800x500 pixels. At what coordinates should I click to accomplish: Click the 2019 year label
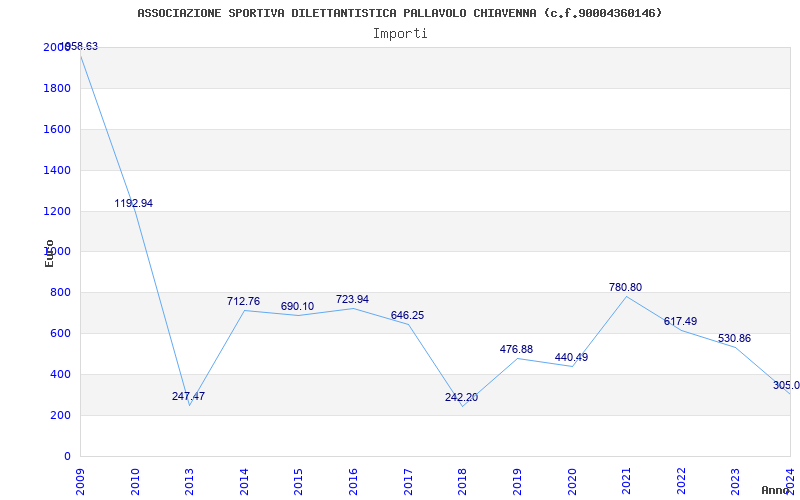[x=517, y=482]
